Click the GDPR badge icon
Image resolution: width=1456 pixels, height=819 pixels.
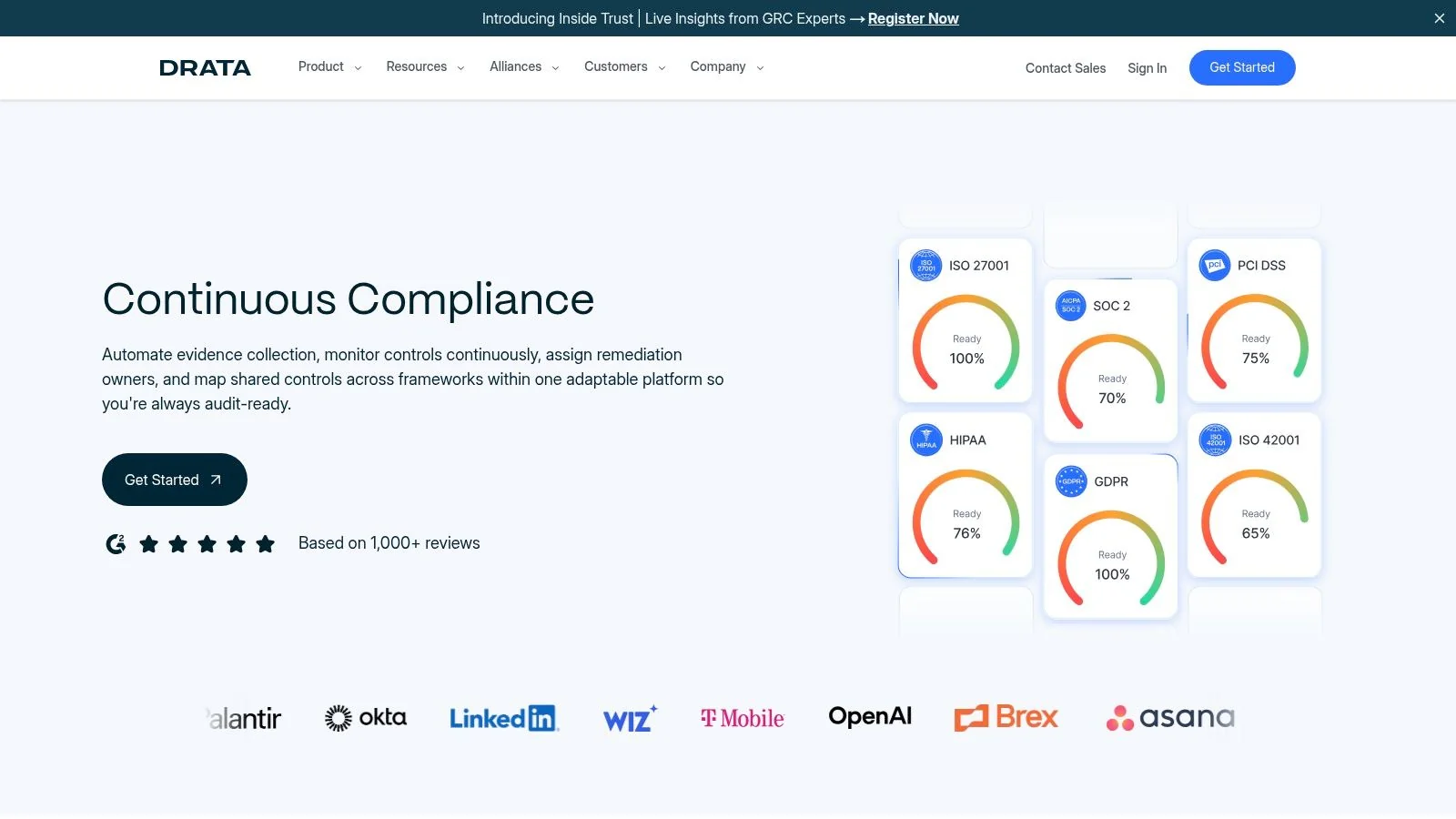(x=1070, y=480)
